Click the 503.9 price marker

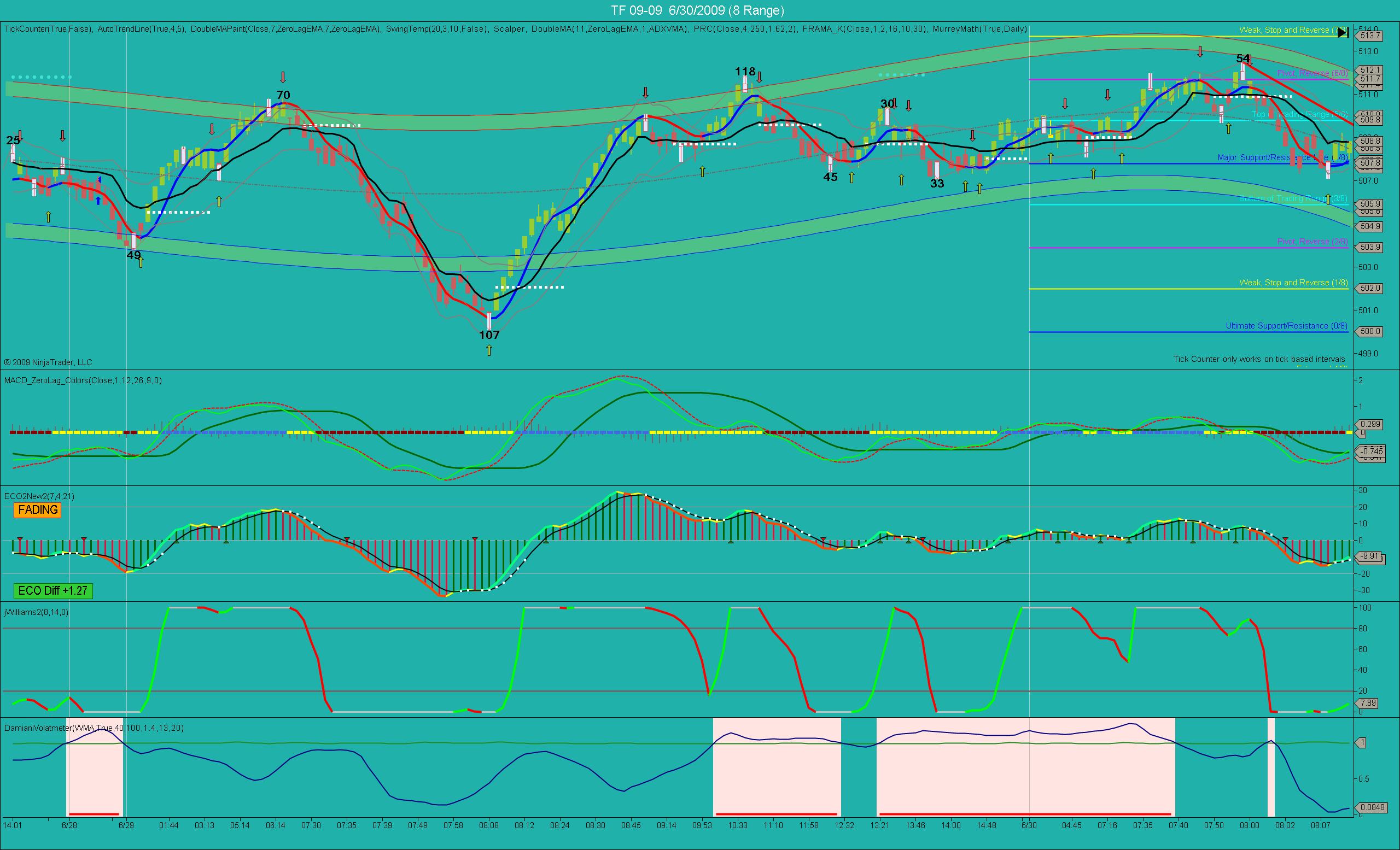[1369, 248]
